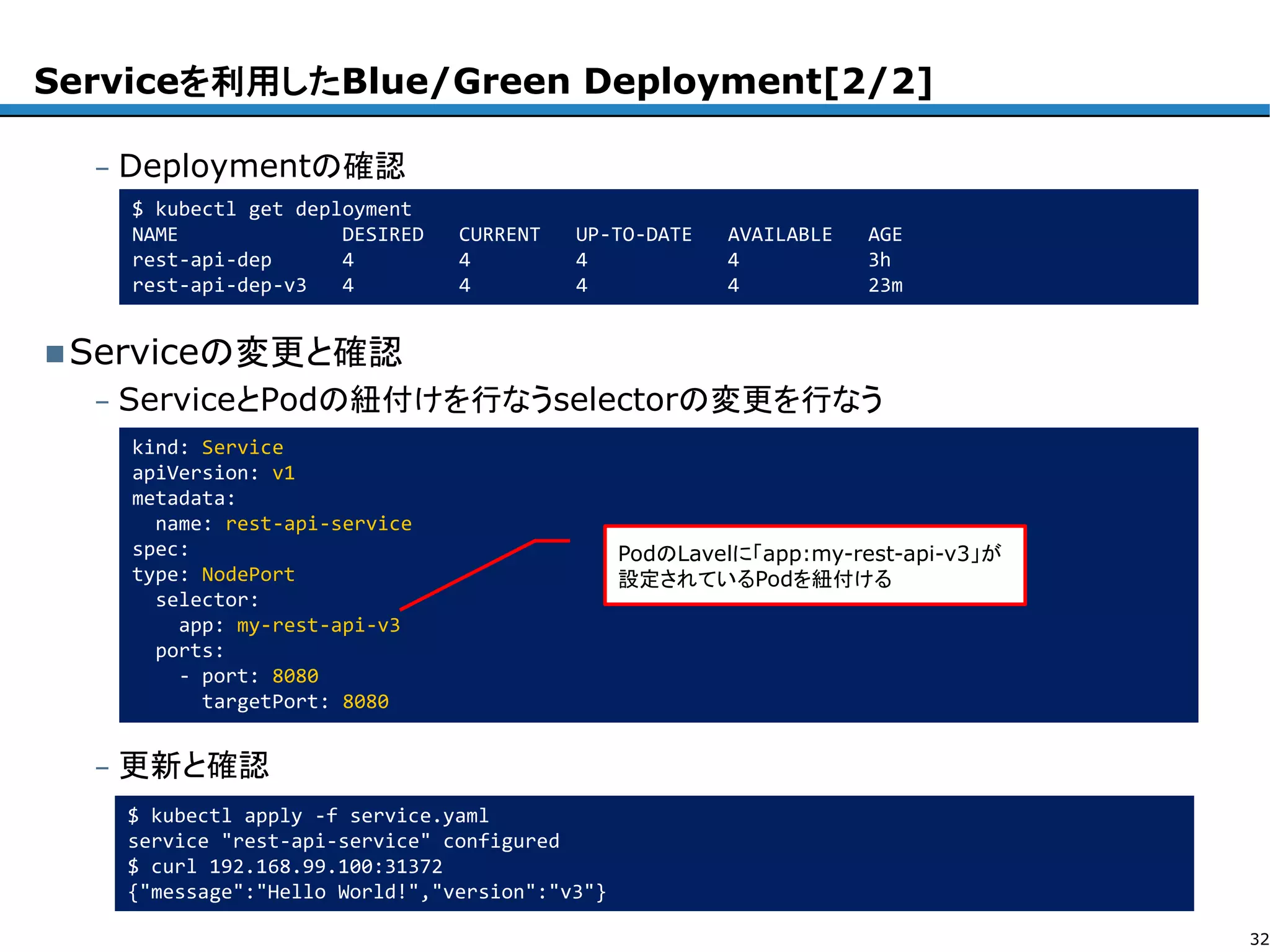The width and height of the screenshot is (1270, 952).
Task: Click the slide title 'Serviceを利用したBlue/Green Deployment[2/2]'
Action: 484,81
